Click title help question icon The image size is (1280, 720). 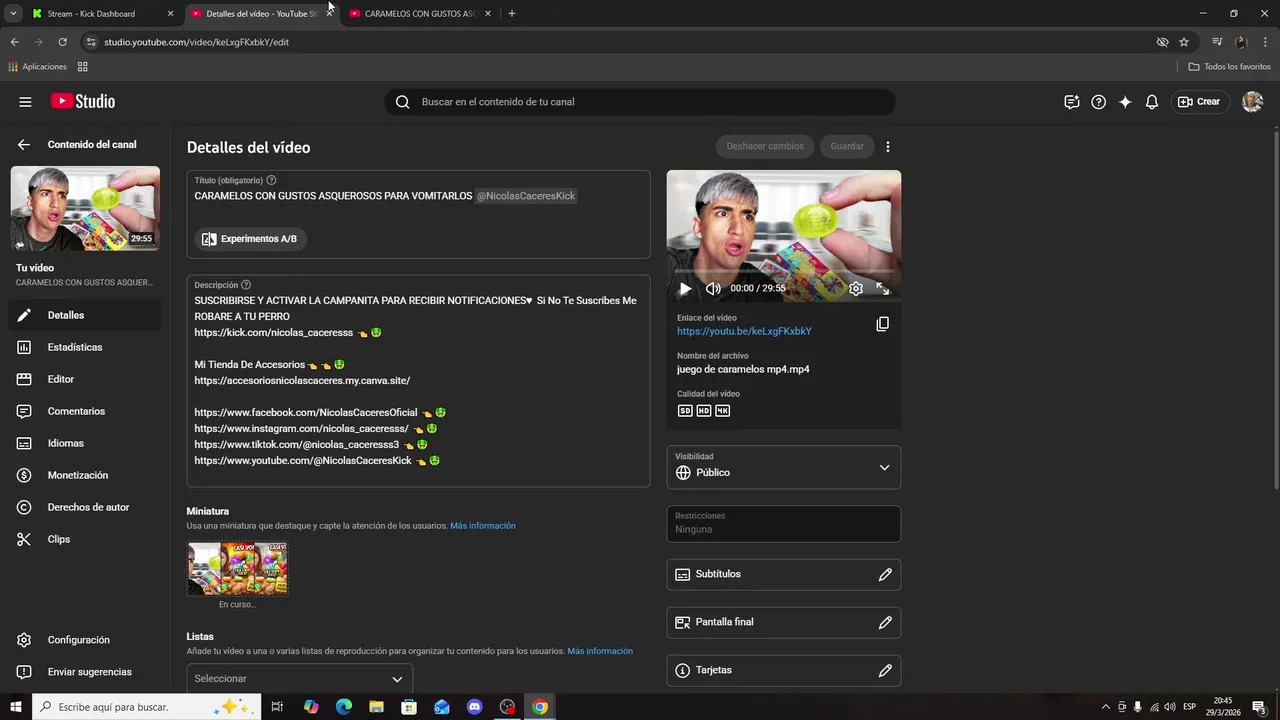[272, 181]
